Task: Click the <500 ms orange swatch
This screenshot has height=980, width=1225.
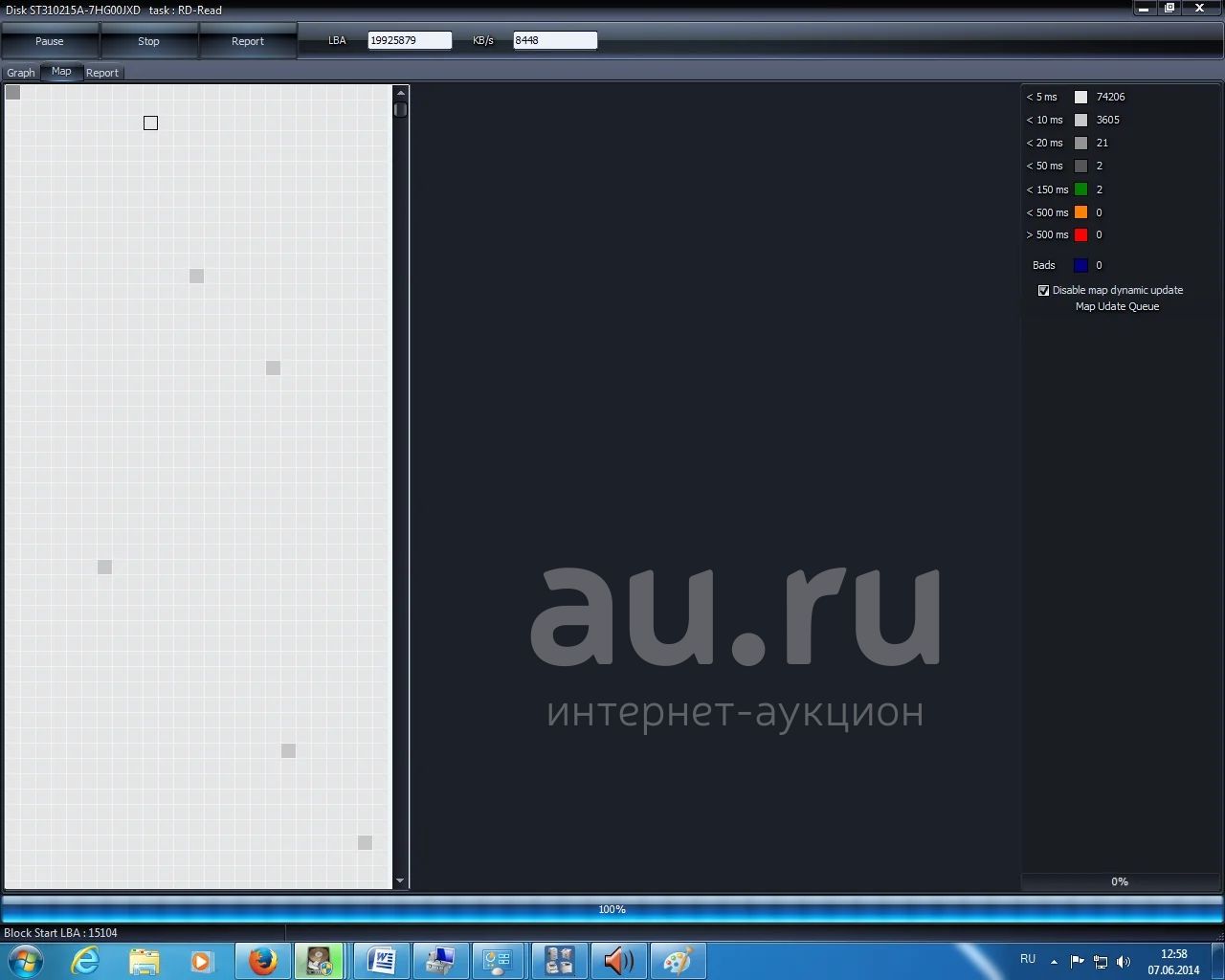Action: pyautogui.click(x=1080, y=212)
